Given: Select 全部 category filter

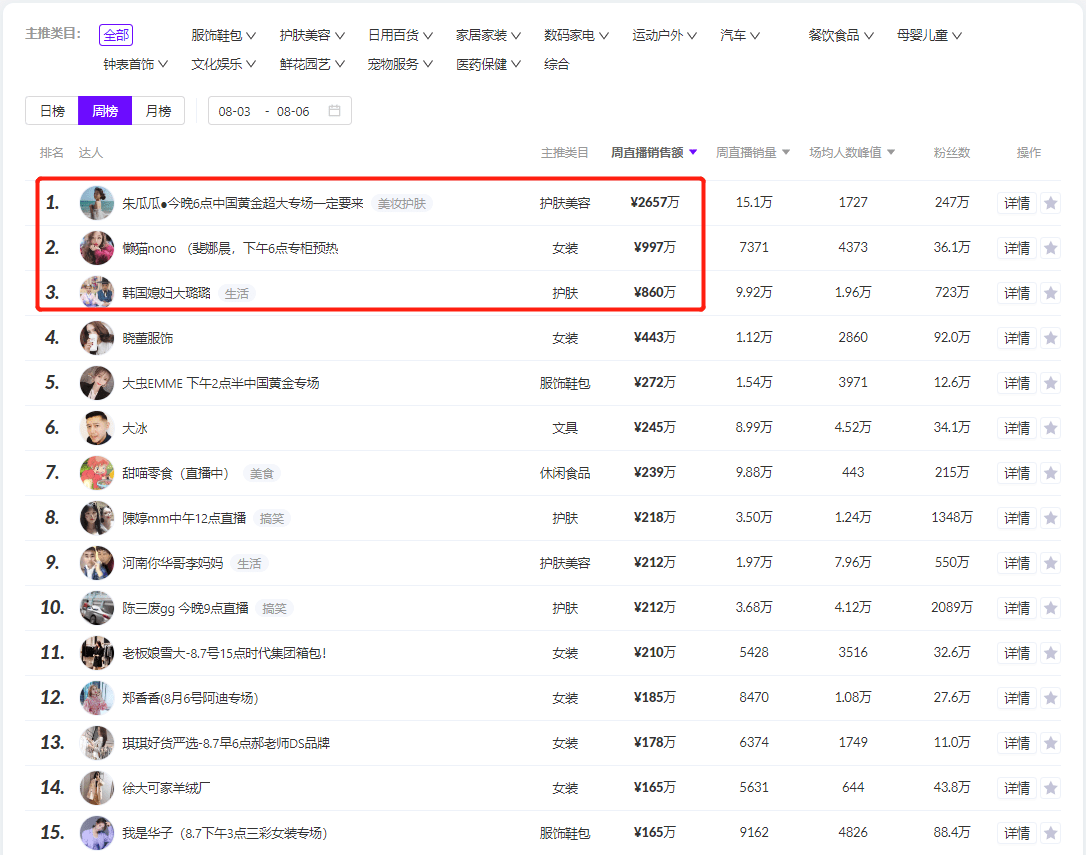Looking at the screenshot, I should 116,35.
